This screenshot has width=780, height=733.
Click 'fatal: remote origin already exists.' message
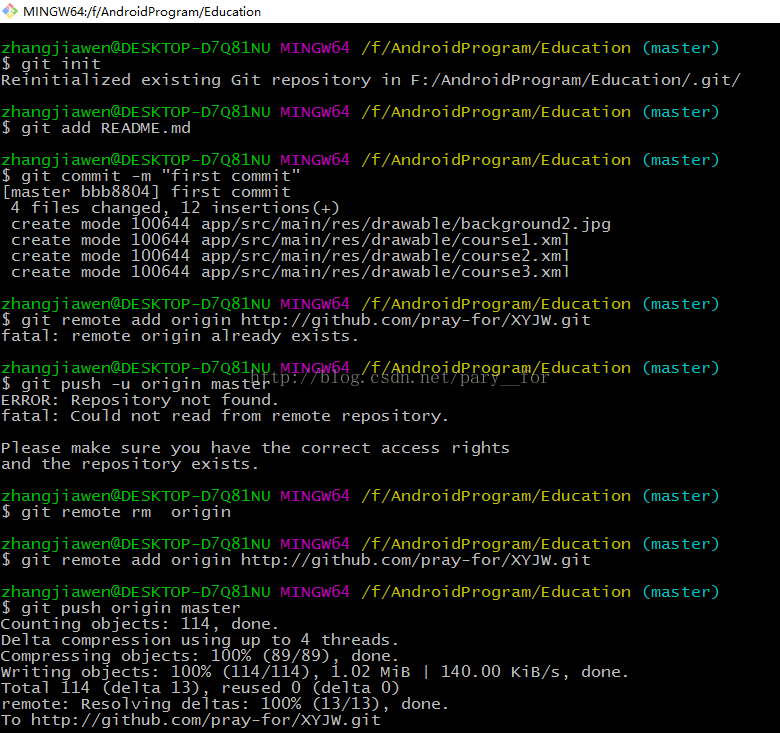click(x=180, y=336)
